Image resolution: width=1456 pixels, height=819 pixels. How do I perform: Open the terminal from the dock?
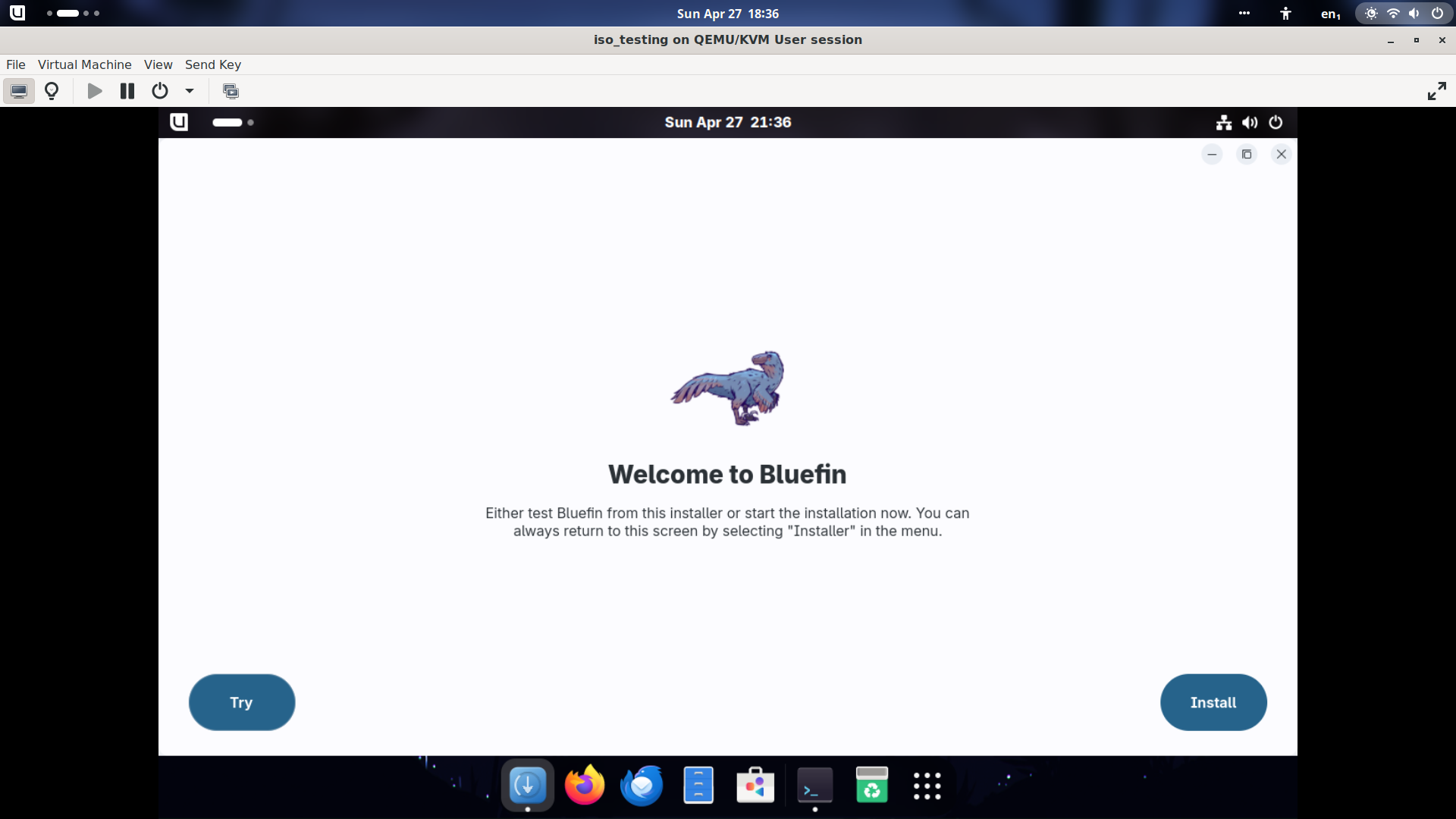click(x=814, y=786)
